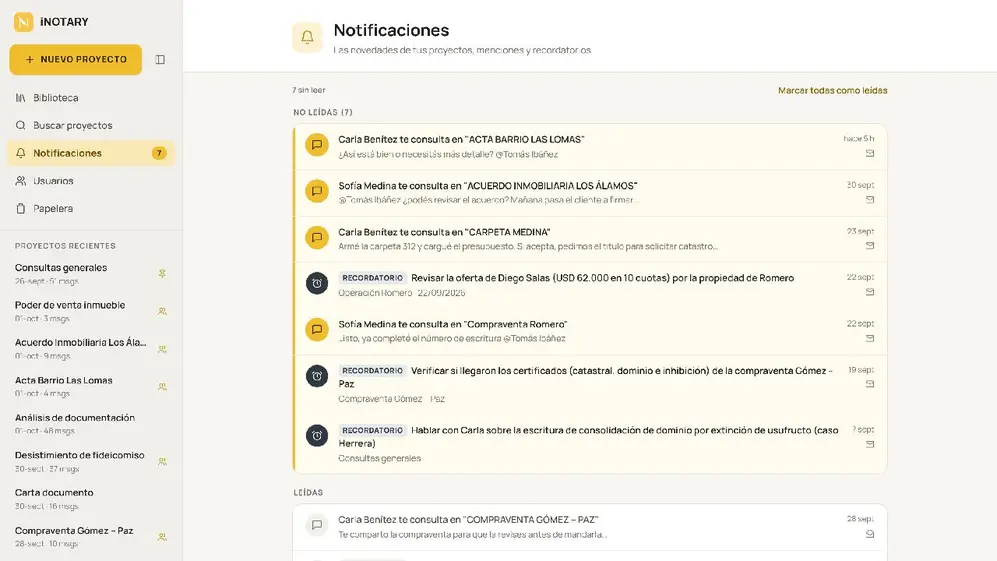The height and width of the screenshot is (561, 997).
Task: Open recent project Acta Barrio Las Lomas
Action: pyautogui.click(x=83, y=386)
